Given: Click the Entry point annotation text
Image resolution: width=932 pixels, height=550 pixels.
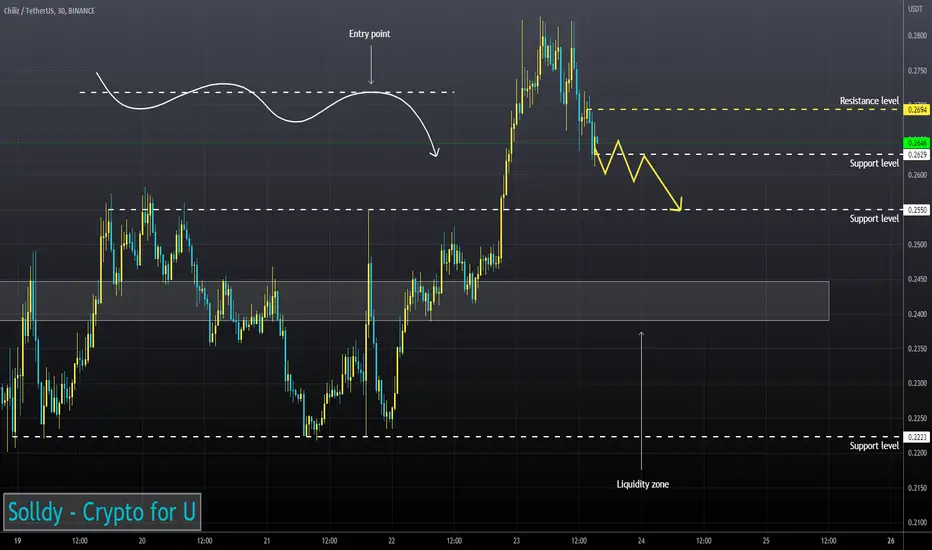Looking at the screenshot, I should (370, 34).
